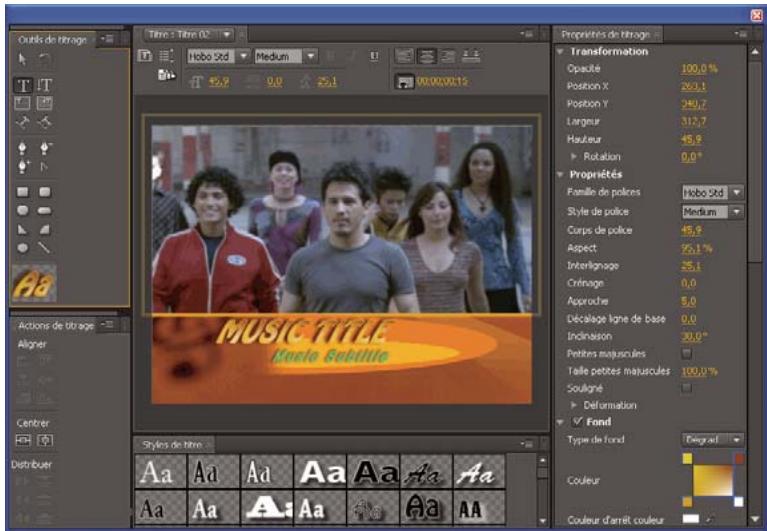The image size is (767, 531).
Task: Click the gradient Couleur preview box
Action: click(x=713, y=480)
